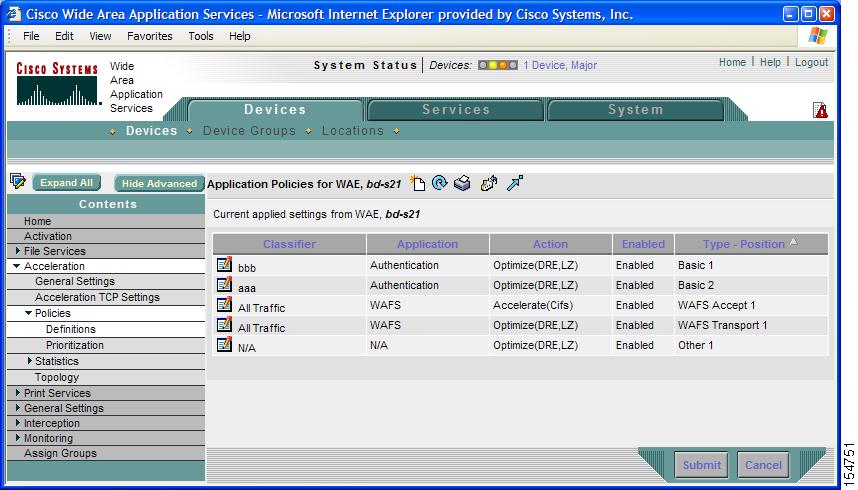Click the Help link at top right

770,62
